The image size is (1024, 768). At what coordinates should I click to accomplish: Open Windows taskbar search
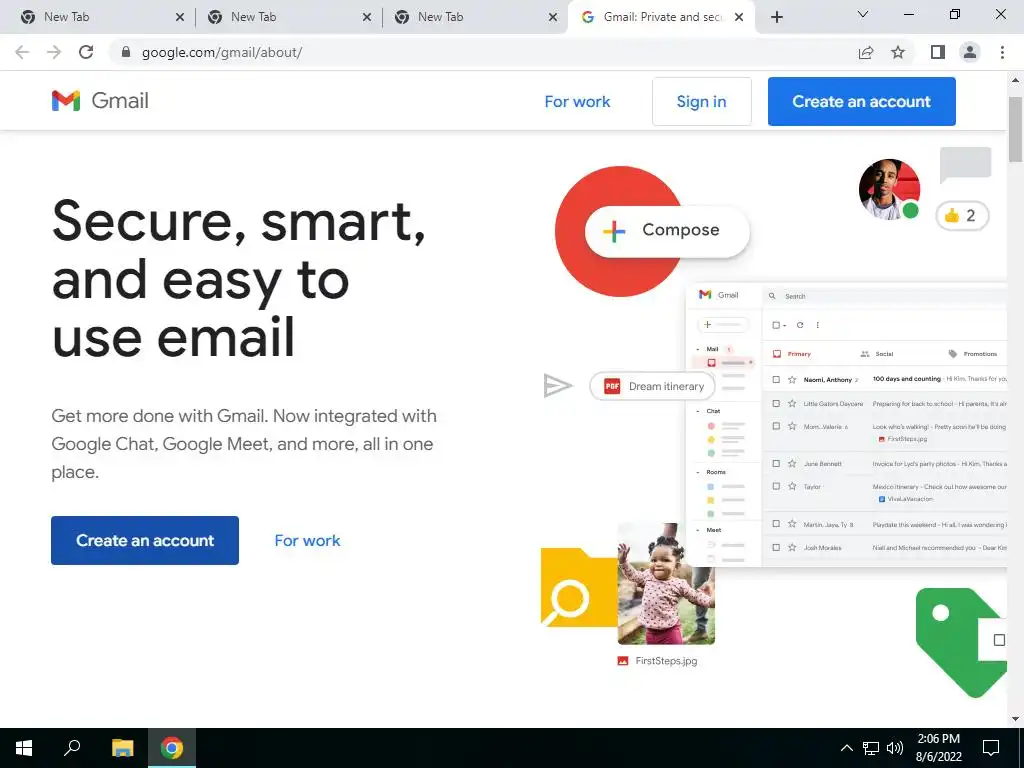coord(72,748)
